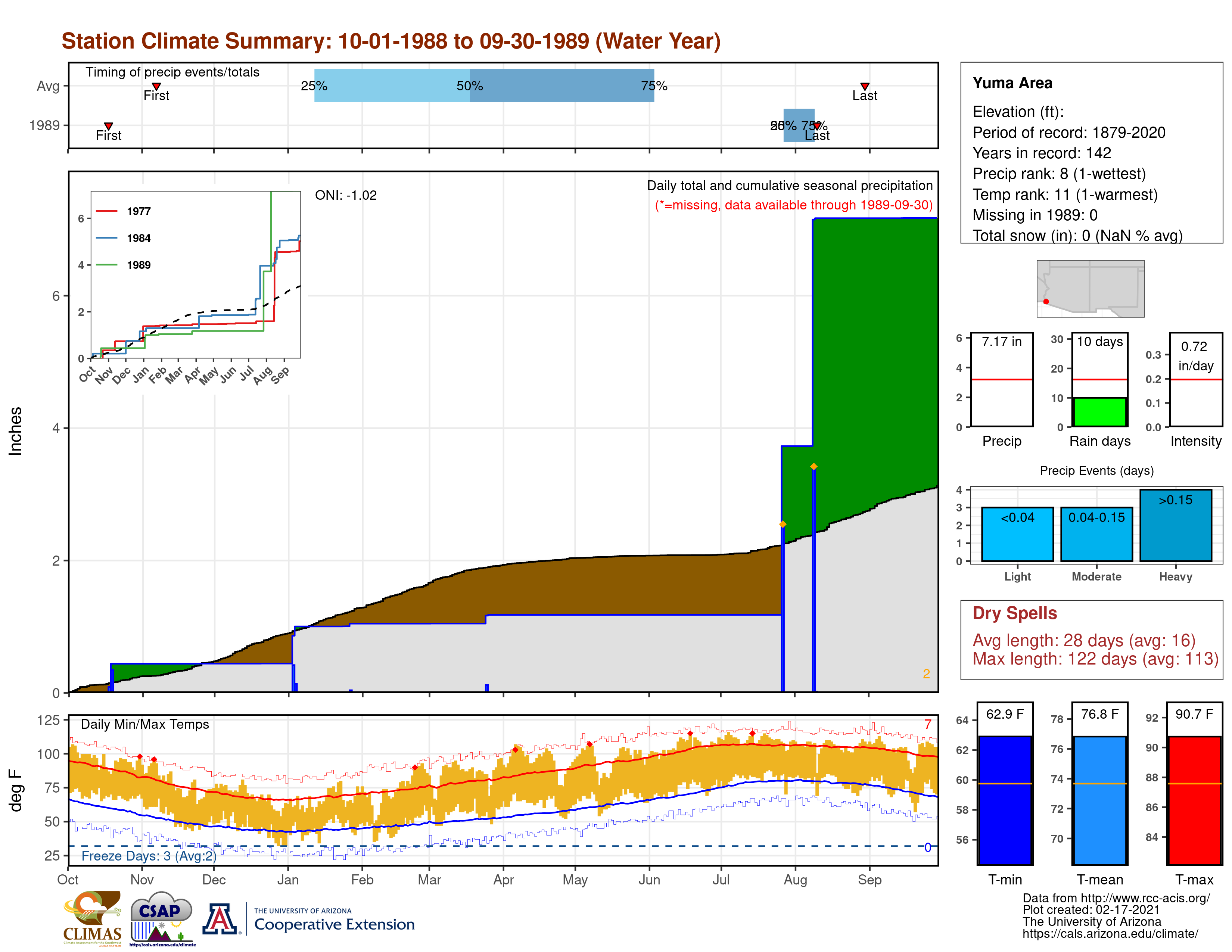1232x952 pixels.
Task: Click the Precip Events (days) heading
Action: pos(1096,470)
